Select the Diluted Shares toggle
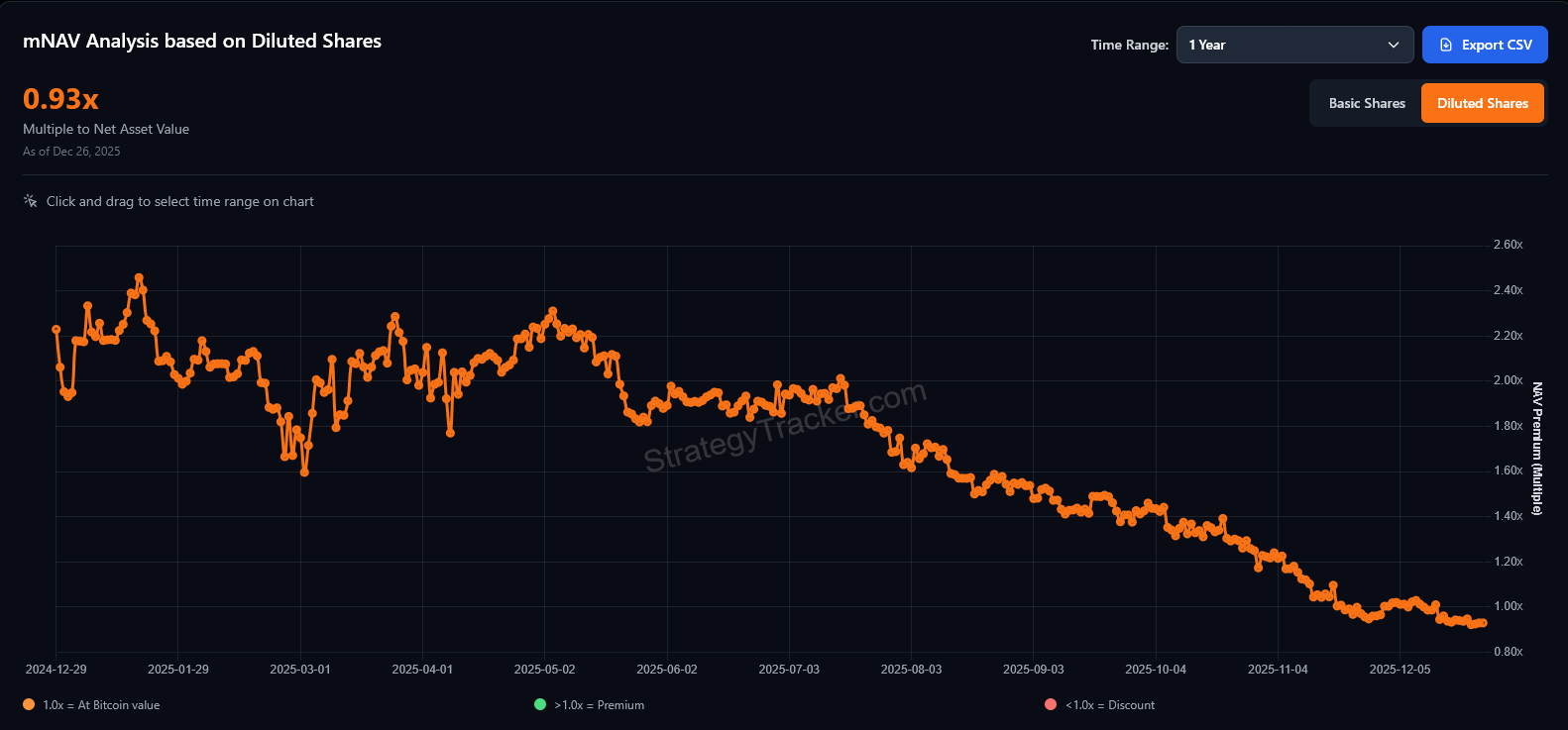The width and height of the screenshot is (1568, 730). click(1482, 103)
